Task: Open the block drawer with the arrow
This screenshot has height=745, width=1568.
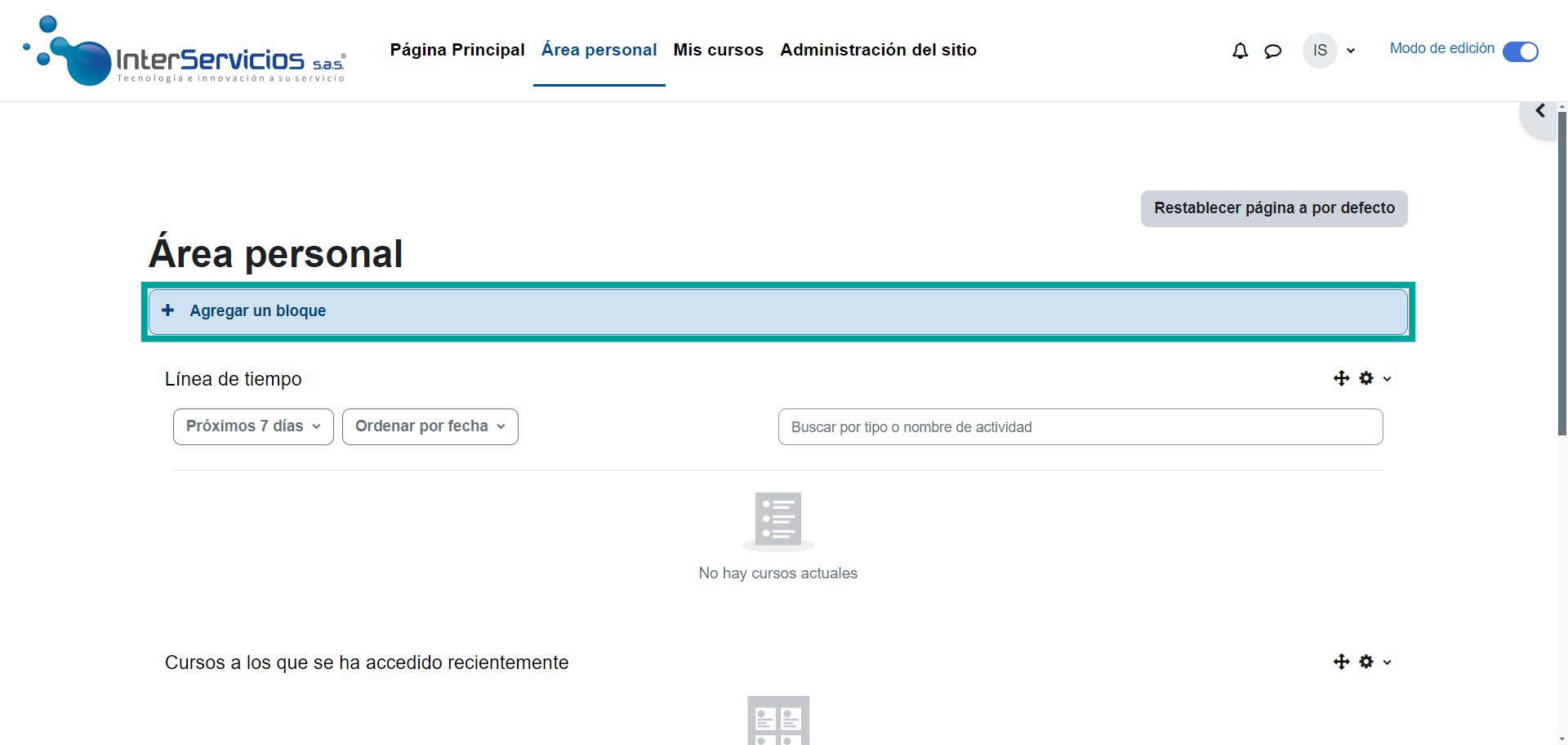Action: [1540, 111]
